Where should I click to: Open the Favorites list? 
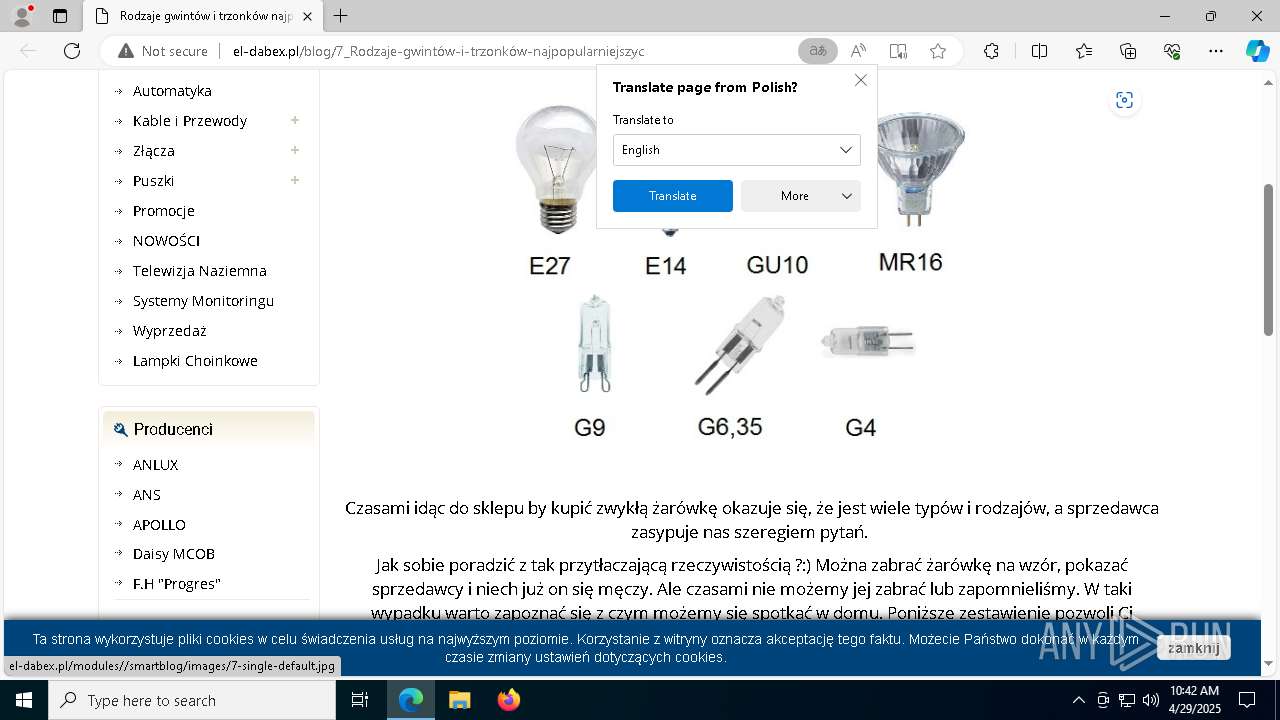click(1084, 51)
